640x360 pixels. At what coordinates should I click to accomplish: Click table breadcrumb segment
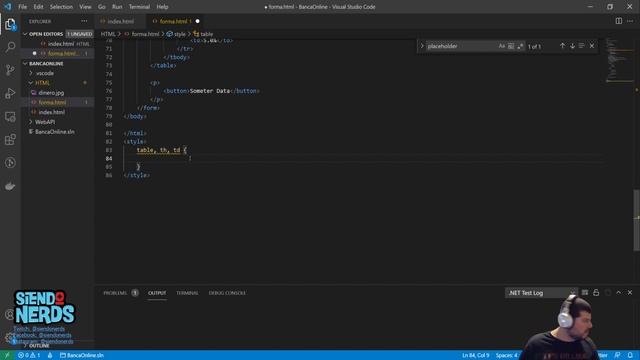203,34
